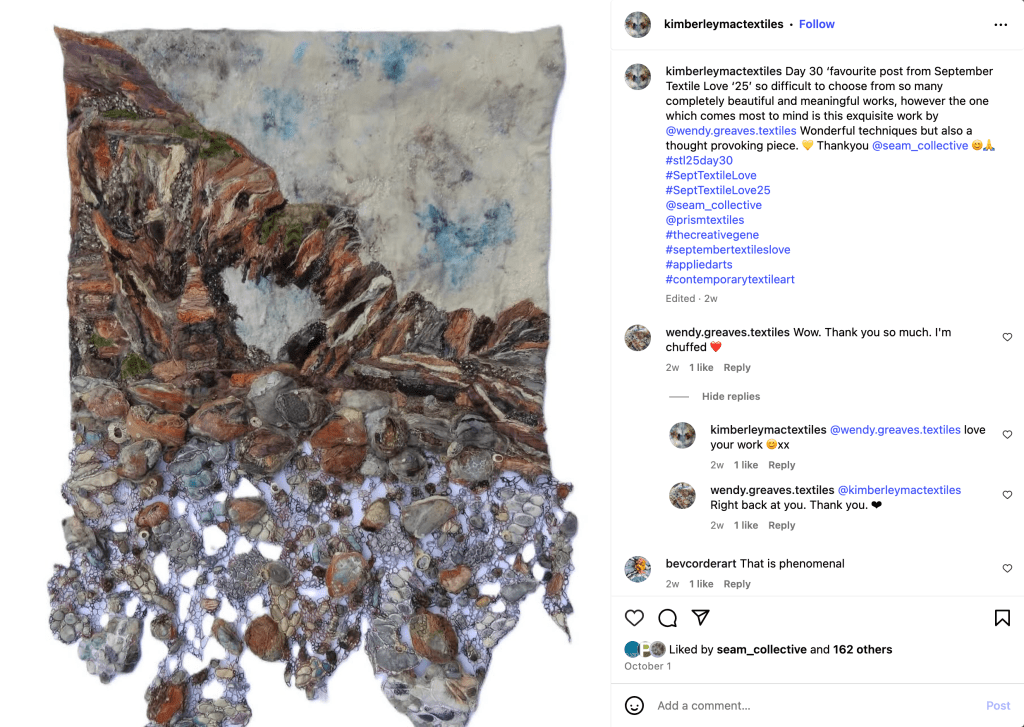Like wendy.greaves.textiles 'chuffed' comment

[x=1007, y=337]
